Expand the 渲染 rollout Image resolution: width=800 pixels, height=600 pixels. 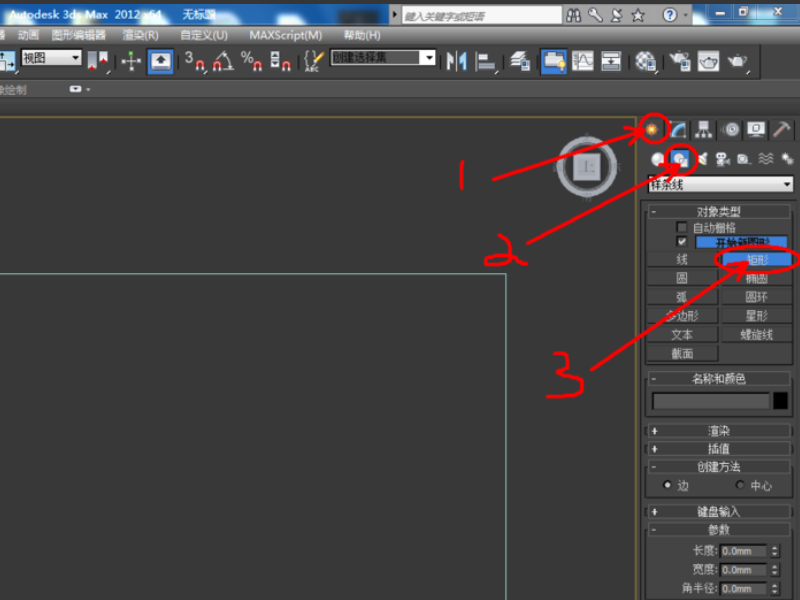(718, 431)
